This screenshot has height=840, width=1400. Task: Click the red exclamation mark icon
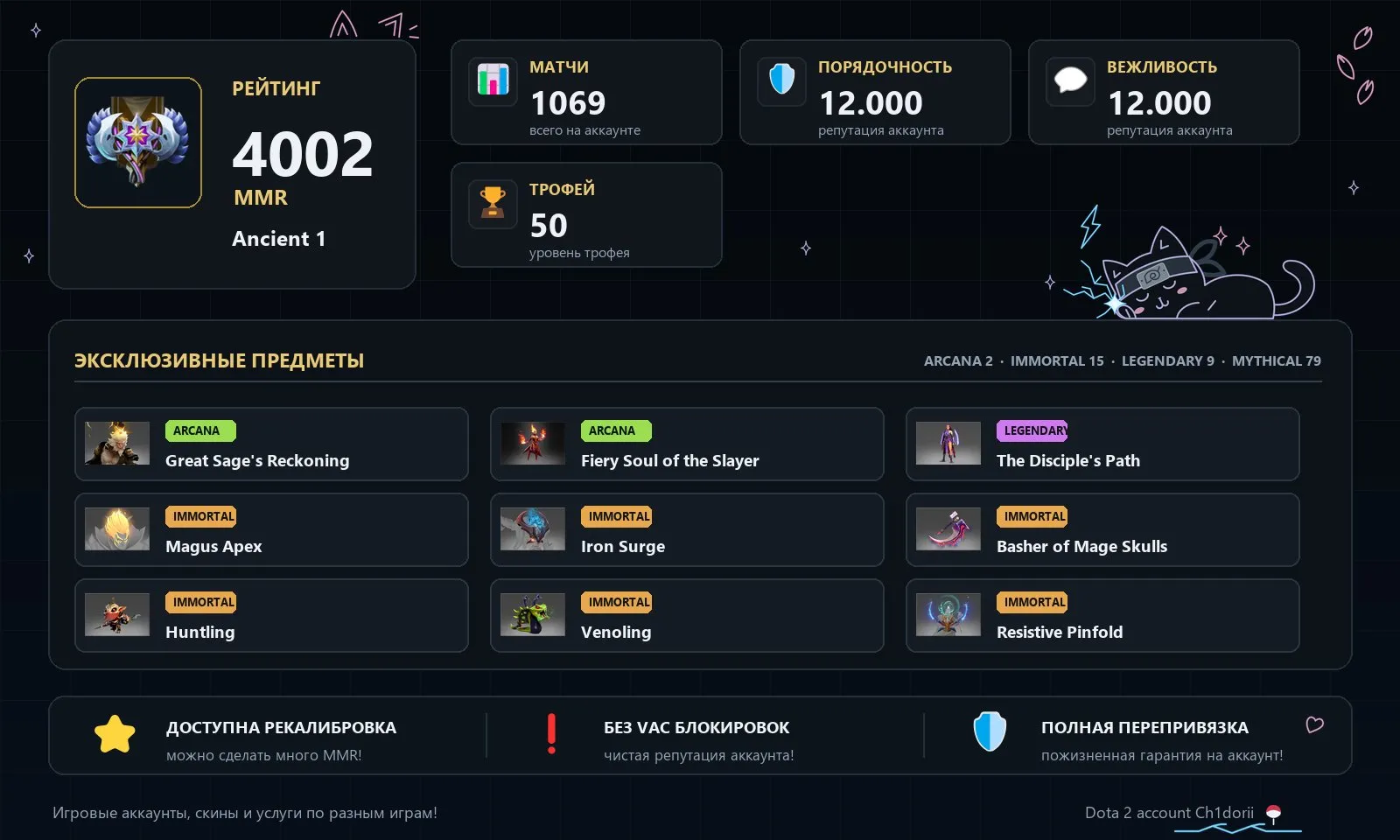551,734
